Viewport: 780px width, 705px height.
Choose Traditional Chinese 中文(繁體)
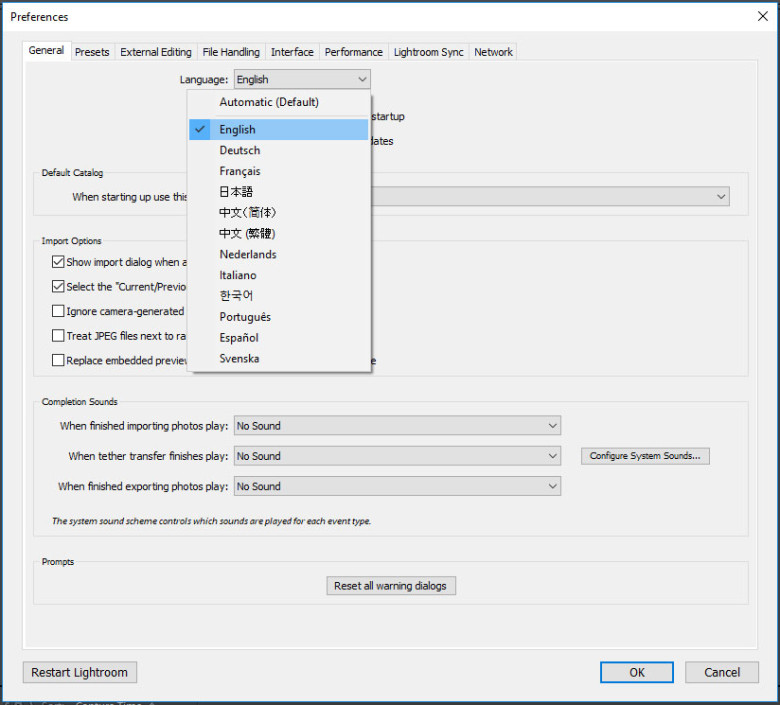[x=279, y=234]
